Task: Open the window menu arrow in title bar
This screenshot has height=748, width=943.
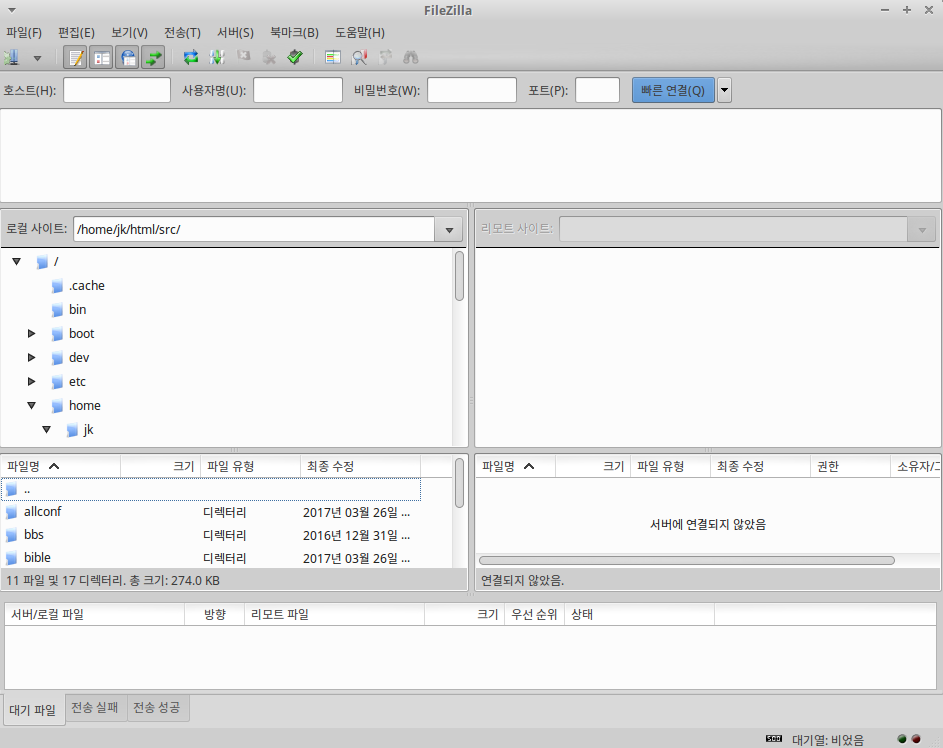Action: pos(12,10)
